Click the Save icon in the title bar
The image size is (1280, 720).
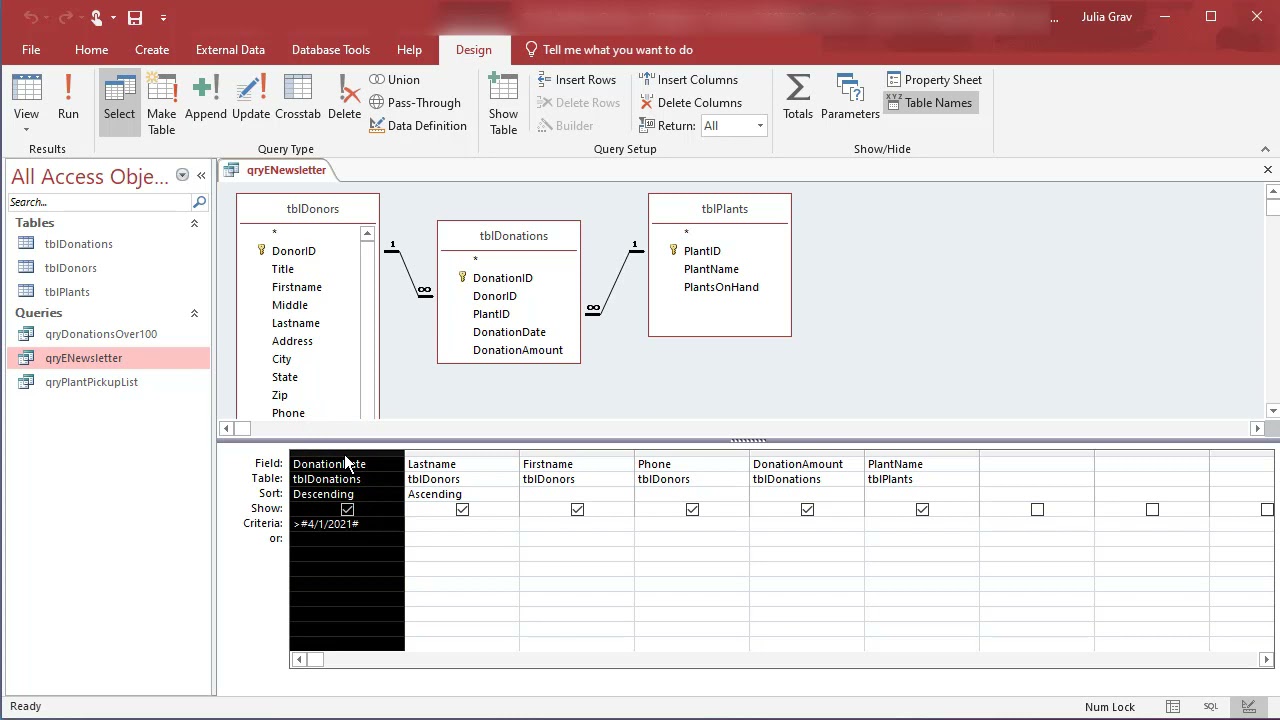click(135, 17)
